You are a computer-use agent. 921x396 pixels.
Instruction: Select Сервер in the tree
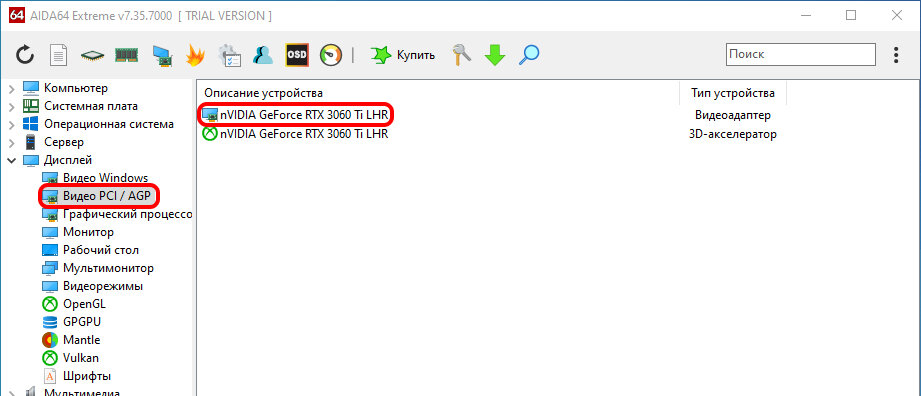[63, 142]
